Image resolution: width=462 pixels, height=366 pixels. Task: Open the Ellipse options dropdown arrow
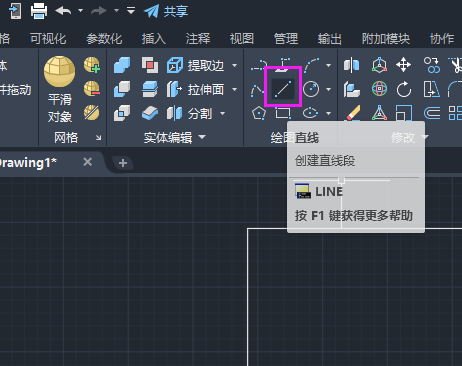tap(329, 113)
